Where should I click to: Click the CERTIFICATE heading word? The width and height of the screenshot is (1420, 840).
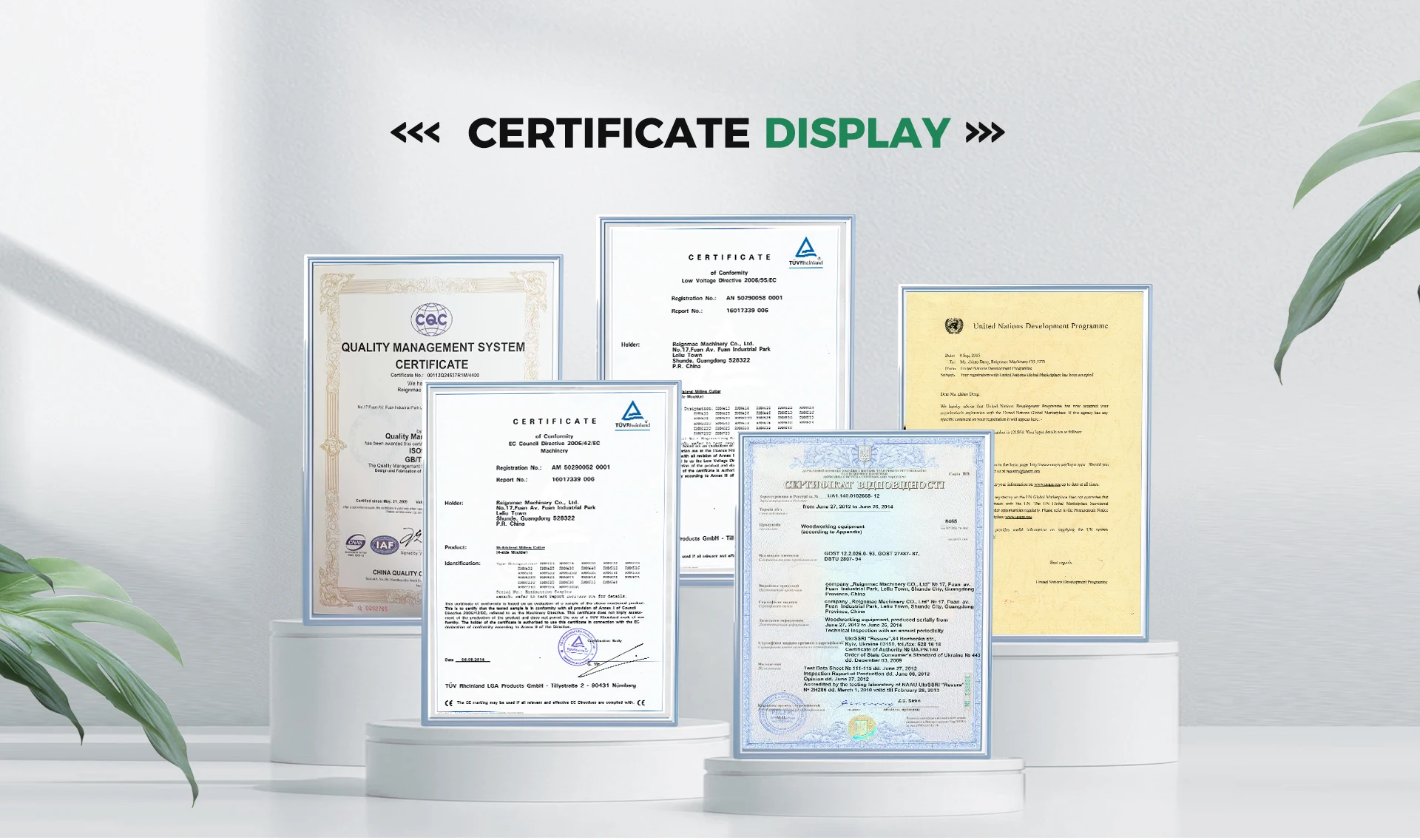(608, 133)
